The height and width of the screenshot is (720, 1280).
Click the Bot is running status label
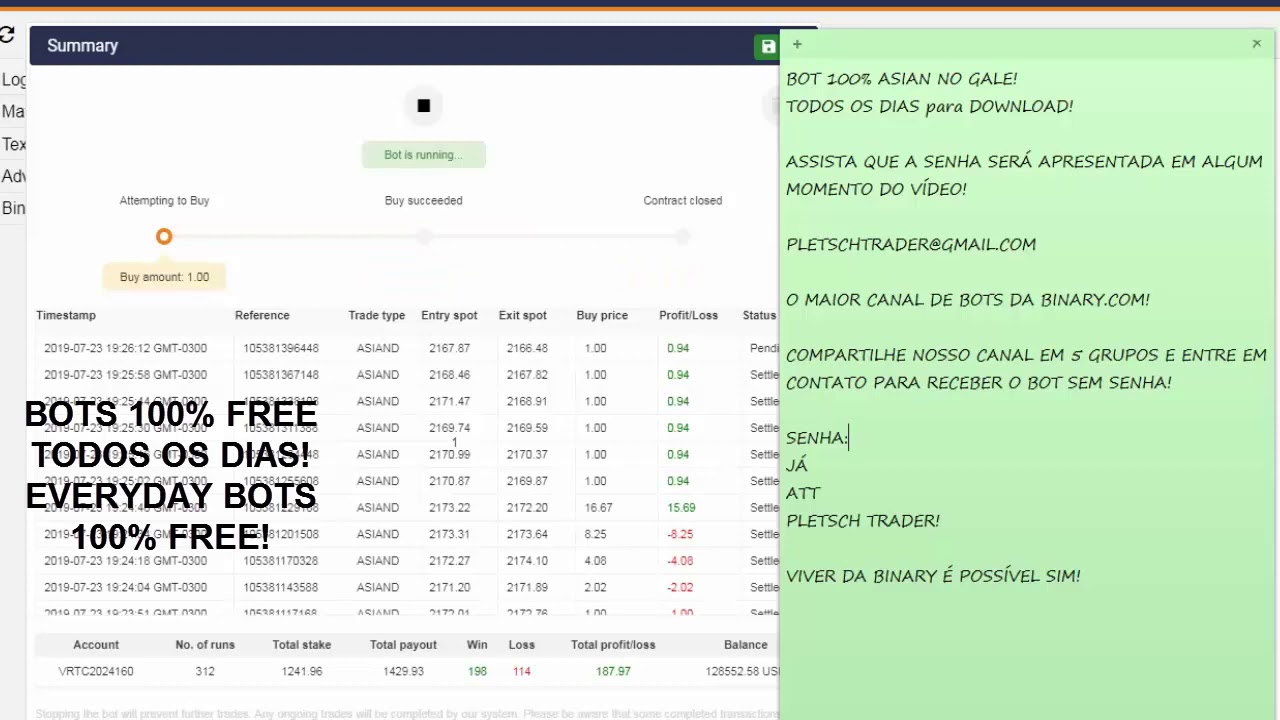coord(423,155)
